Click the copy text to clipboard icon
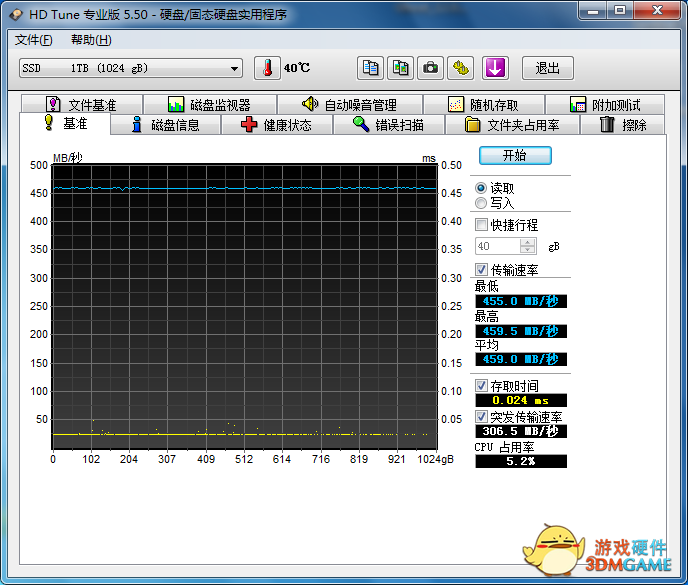 point(370,68)
